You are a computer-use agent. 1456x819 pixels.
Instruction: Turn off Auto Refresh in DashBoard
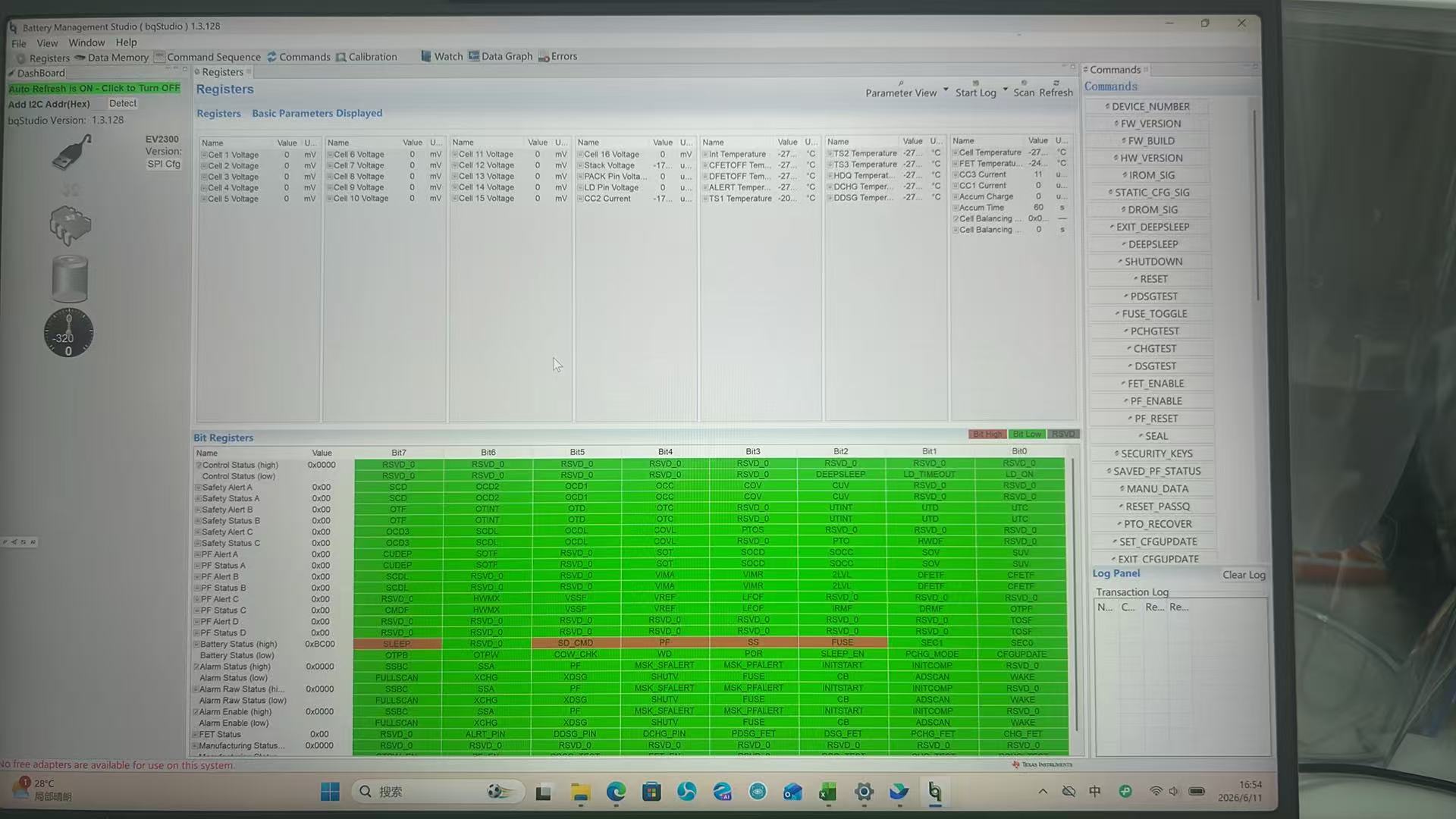[94, 88]
